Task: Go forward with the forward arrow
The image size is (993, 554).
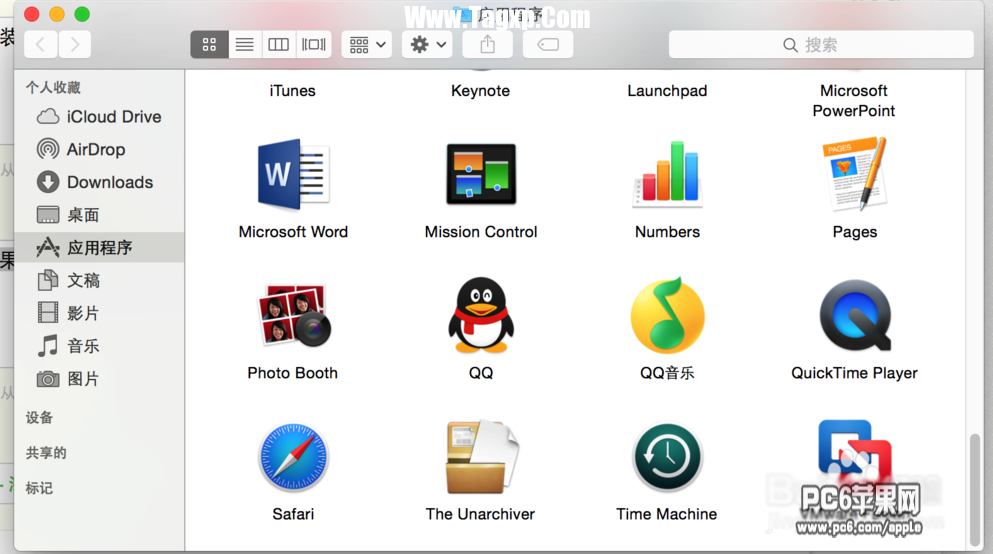Action: (x=75, y=44)
